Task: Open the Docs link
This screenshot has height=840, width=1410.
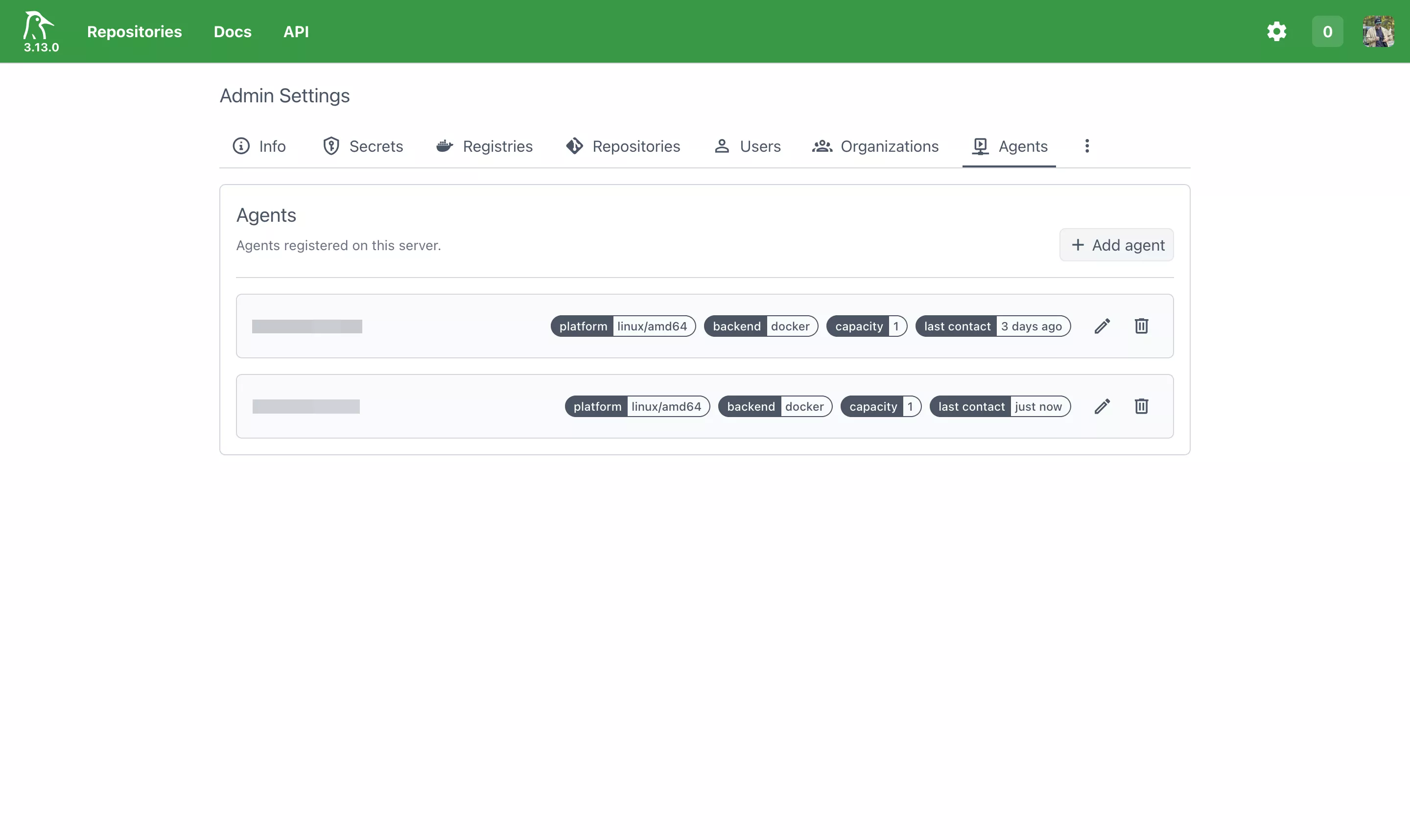Action: (x=233, y=32)
